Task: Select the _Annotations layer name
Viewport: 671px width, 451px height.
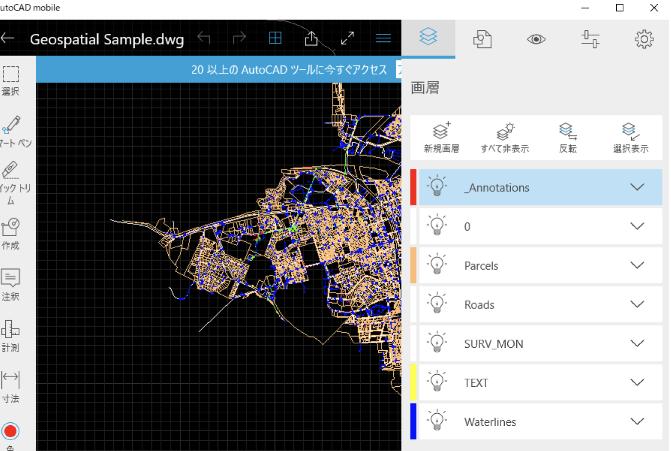Action: click(497, 187)
